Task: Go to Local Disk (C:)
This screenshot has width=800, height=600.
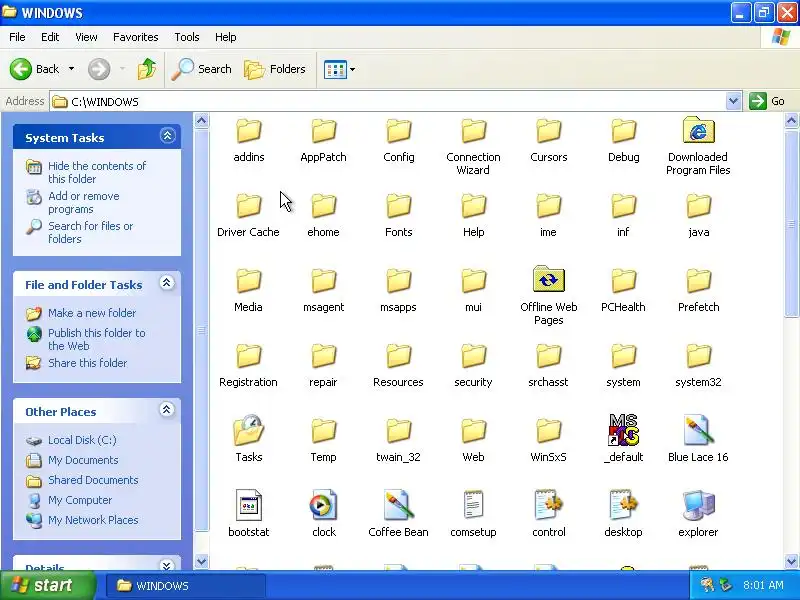Action: (82, 440)
